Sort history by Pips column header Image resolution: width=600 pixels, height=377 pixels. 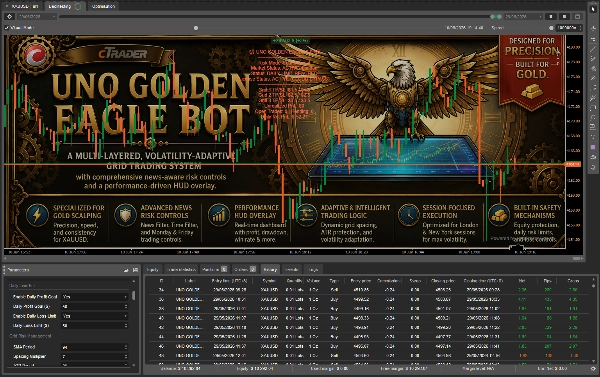click(x=548, y=281)
